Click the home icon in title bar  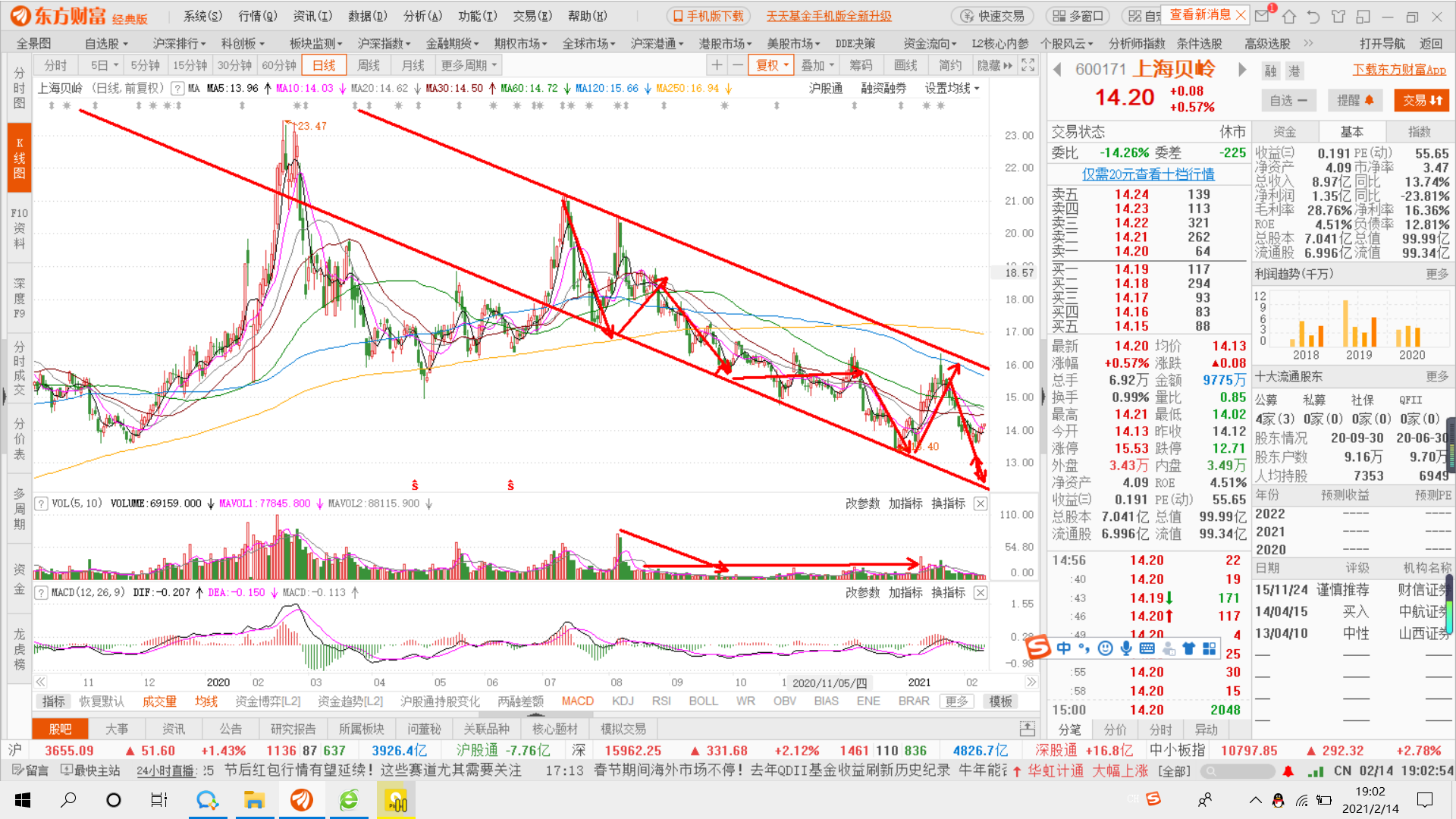coord(1289,16)
